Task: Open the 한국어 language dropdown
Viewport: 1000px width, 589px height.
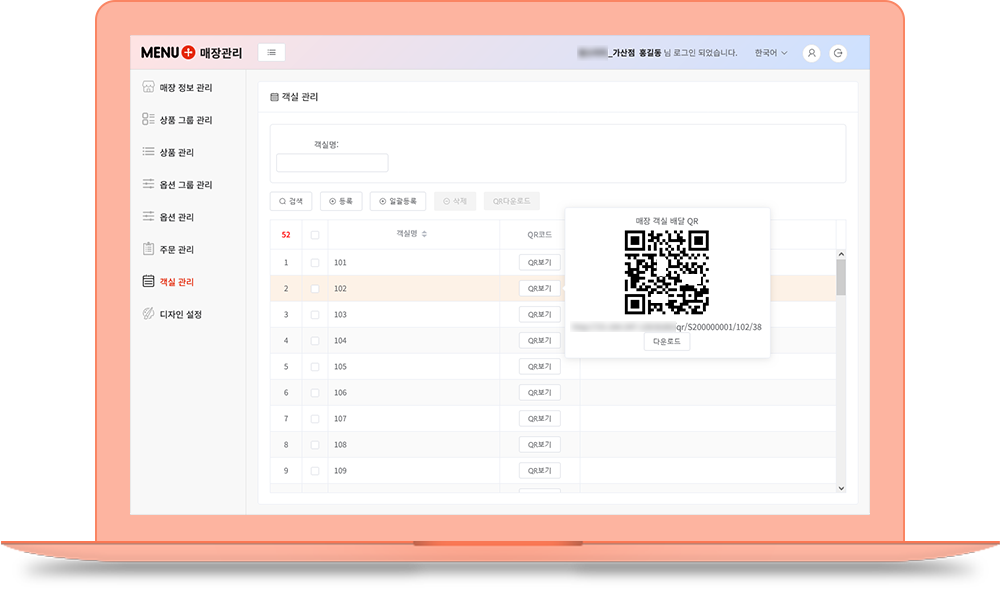Action: pyautogui.click(x=771, y=53)
